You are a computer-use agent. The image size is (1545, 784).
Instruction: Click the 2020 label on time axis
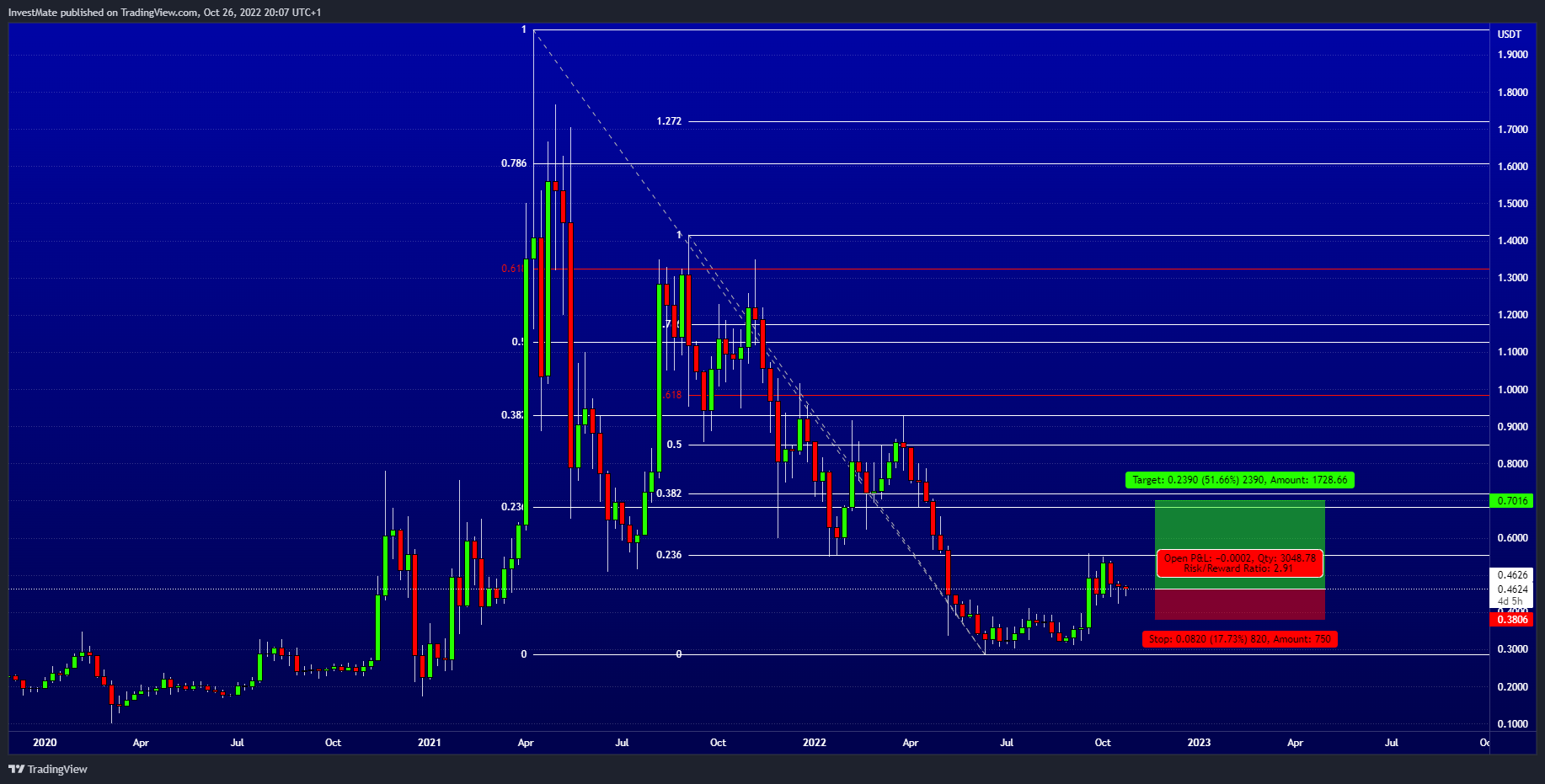pos(45,743)
